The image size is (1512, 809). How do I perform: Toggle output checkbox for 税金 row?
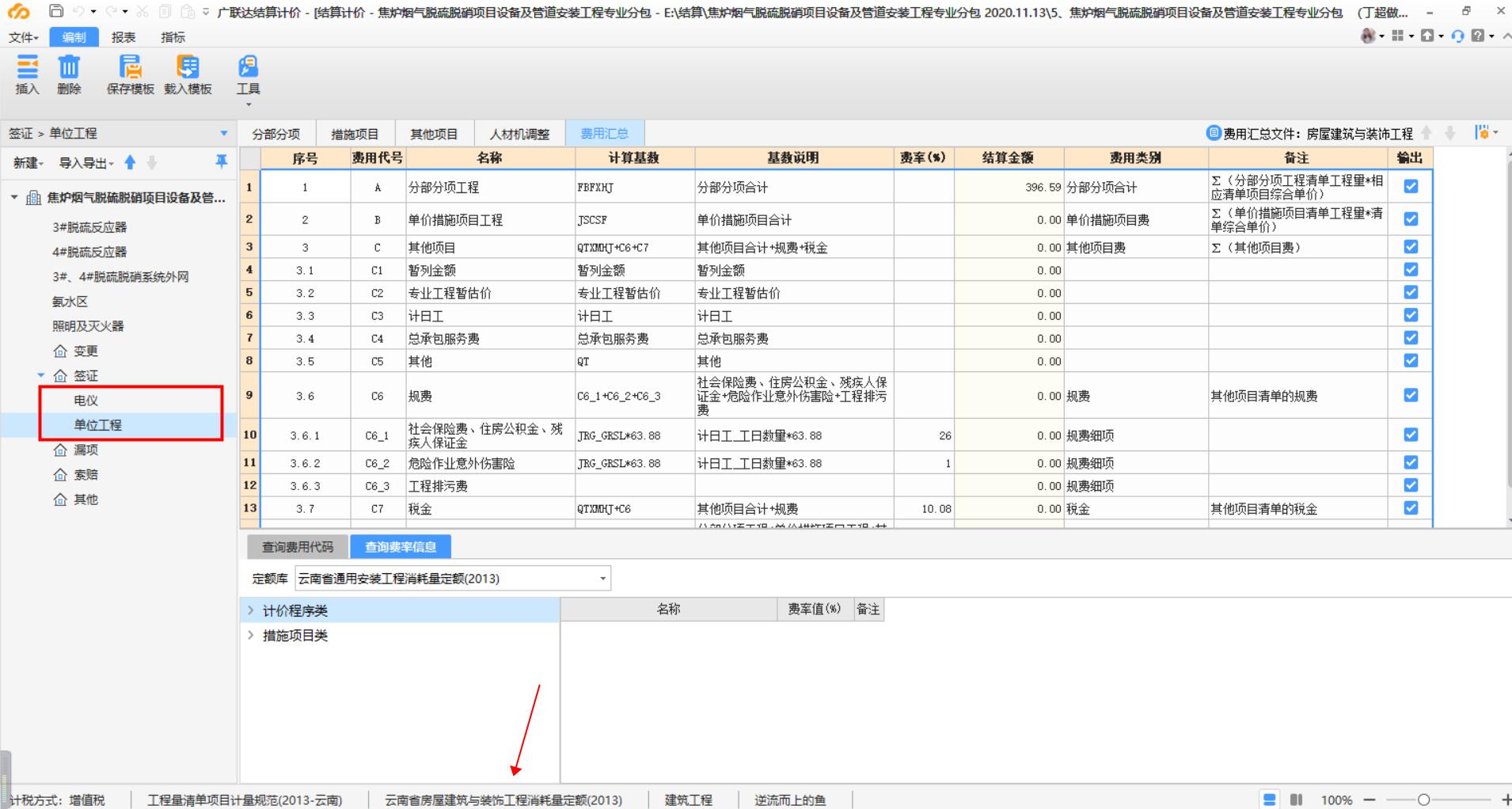[1411, 507]
